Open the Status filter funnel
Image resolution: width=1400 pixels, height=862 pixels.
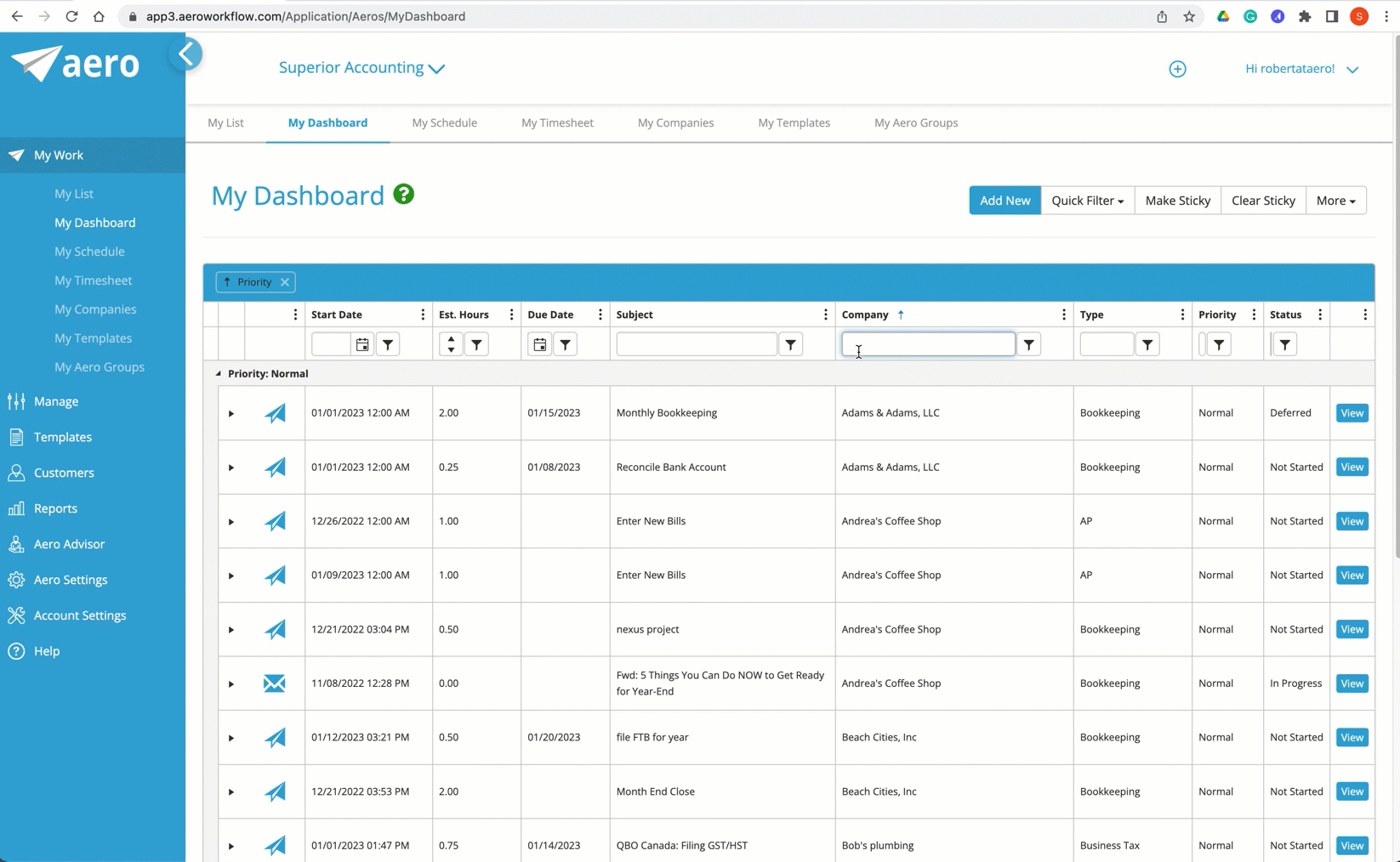tap(1285, 344)
